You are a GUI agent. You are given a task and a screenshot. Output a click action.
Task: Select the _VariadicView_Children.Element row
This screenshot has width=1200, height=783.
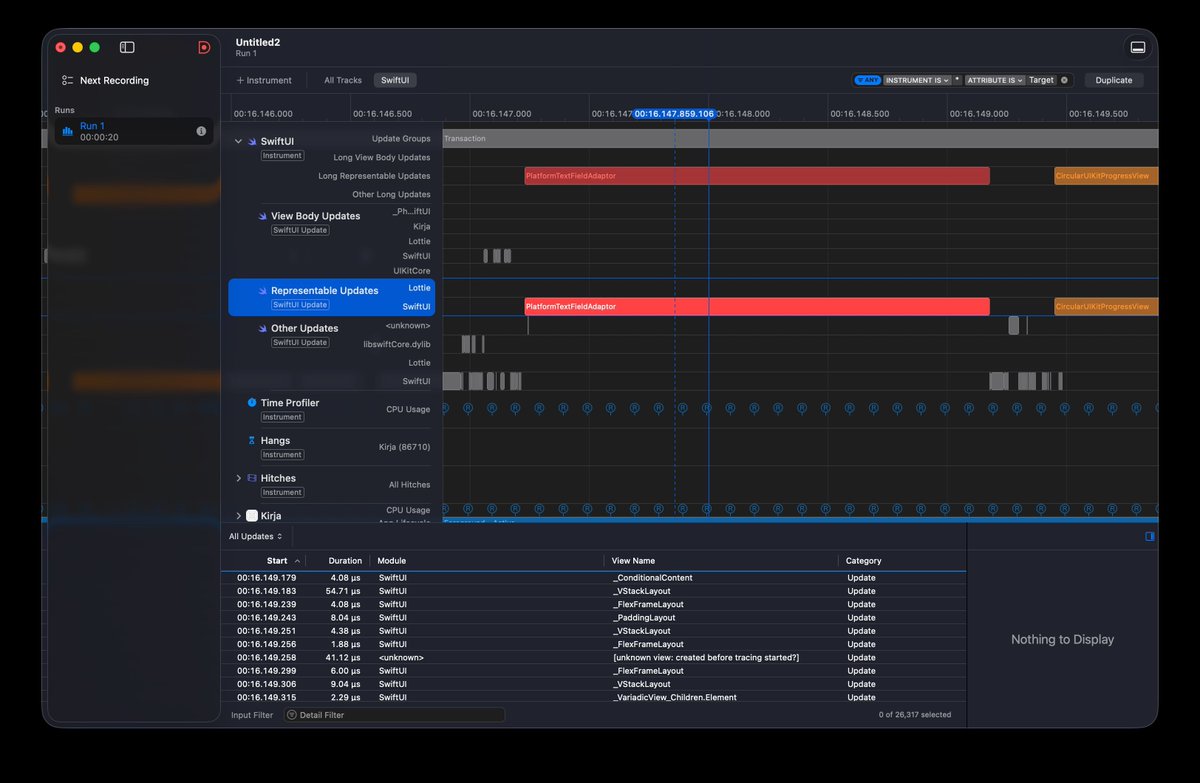(594, 697)
